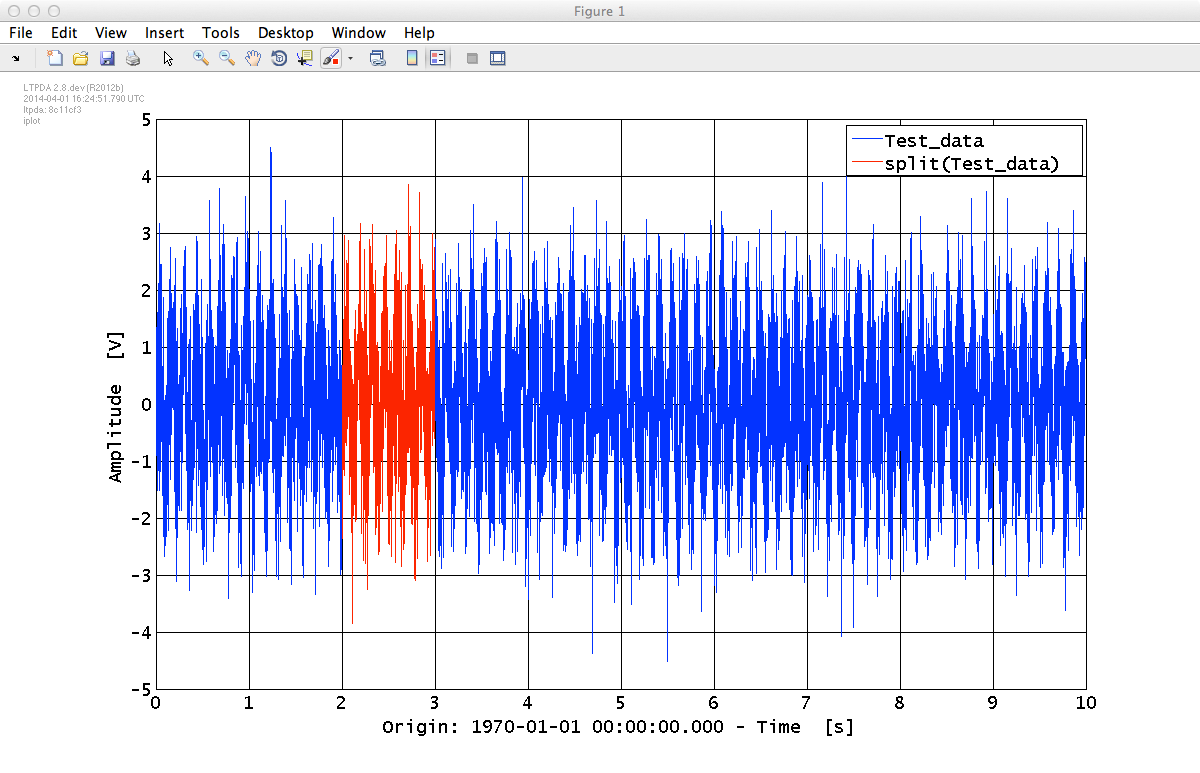Click the New Figure icon

click(x=56, y=59)
